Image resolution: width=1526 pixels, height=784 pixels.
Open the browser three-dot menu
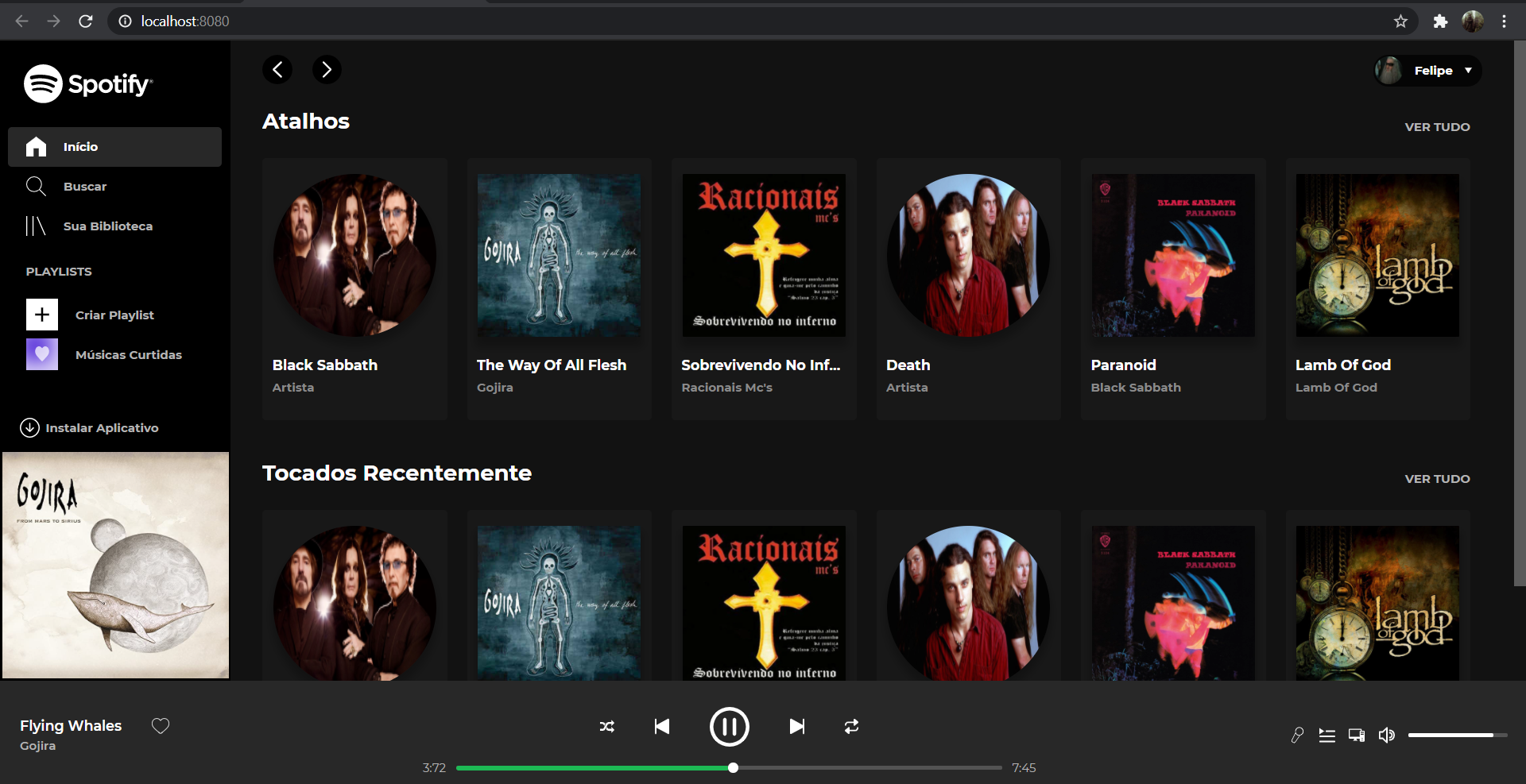(x=1504, y=21)
